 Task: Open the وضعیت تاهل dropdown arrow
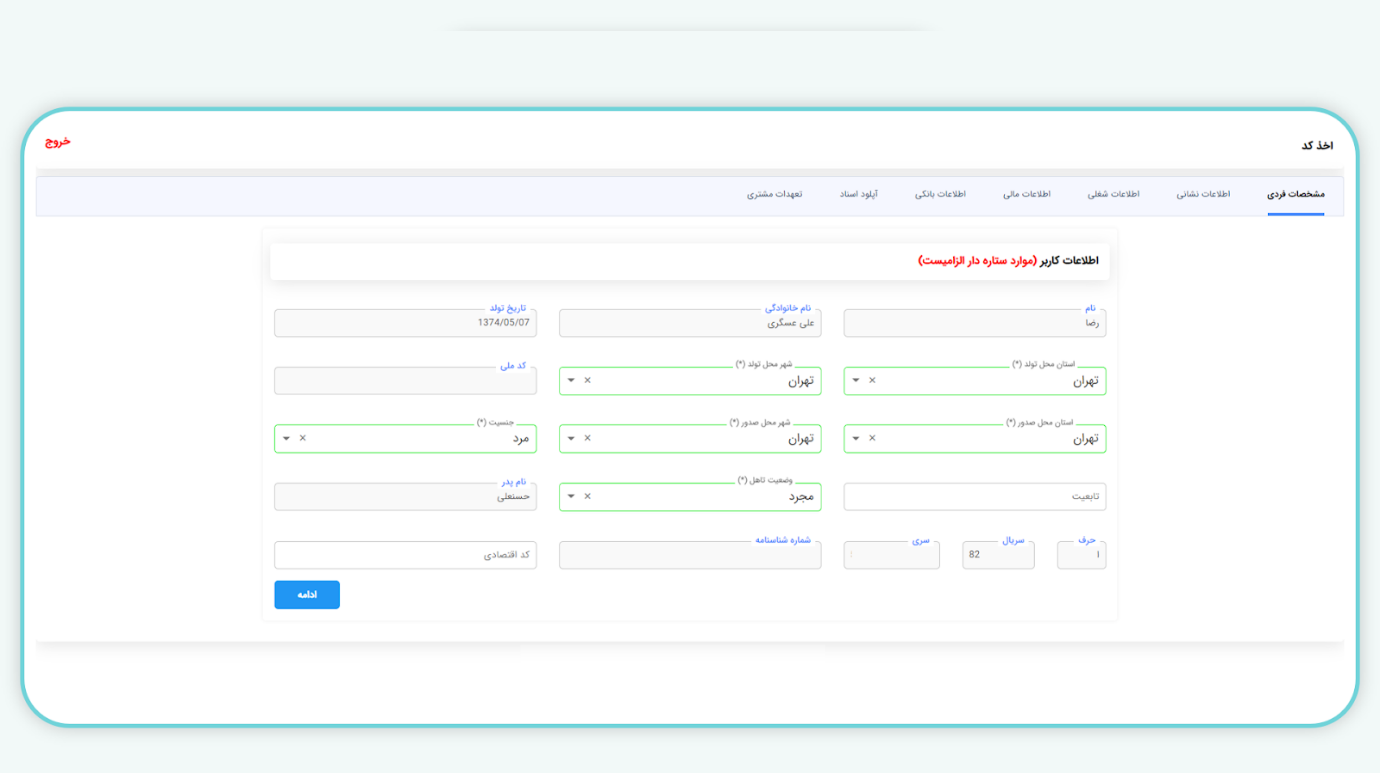pos(571,497)
